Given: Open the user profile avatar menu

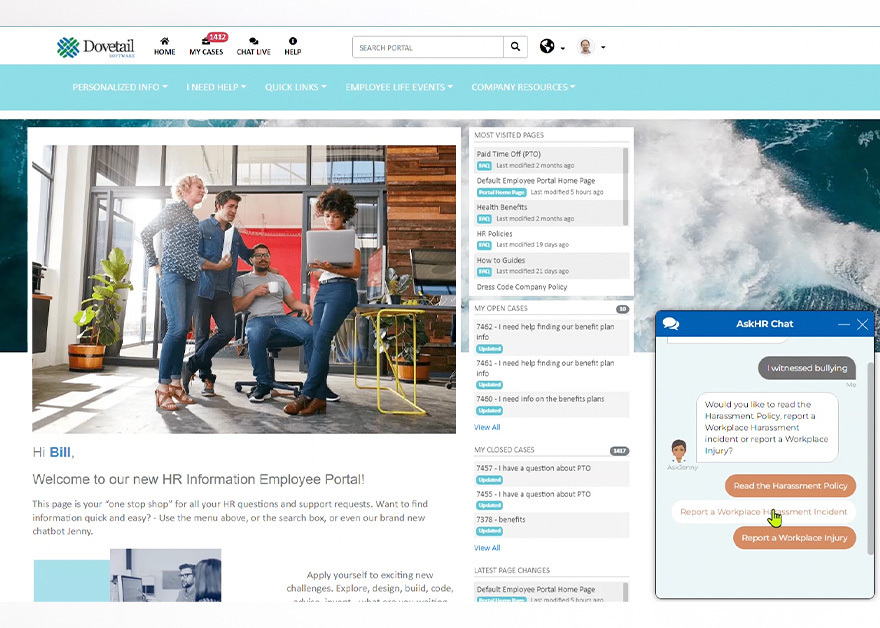Looking at the screenshot, I should (x=586, y=46).
